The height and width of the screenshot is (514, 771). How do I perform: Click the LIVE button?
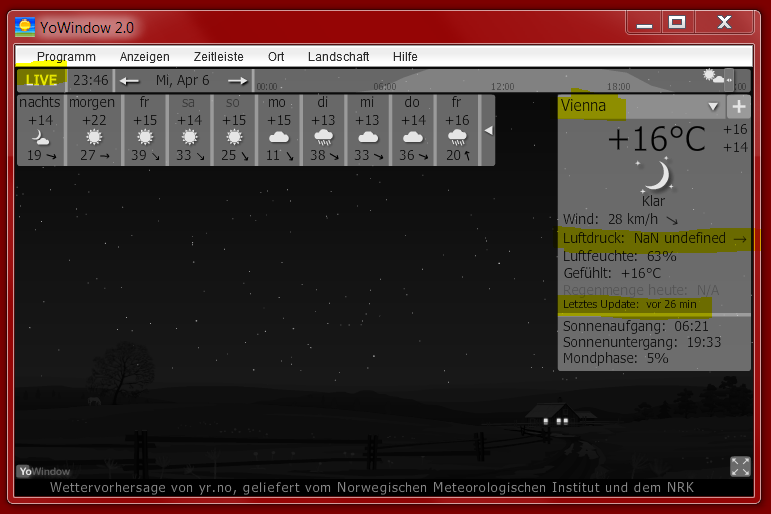[41, 80]
